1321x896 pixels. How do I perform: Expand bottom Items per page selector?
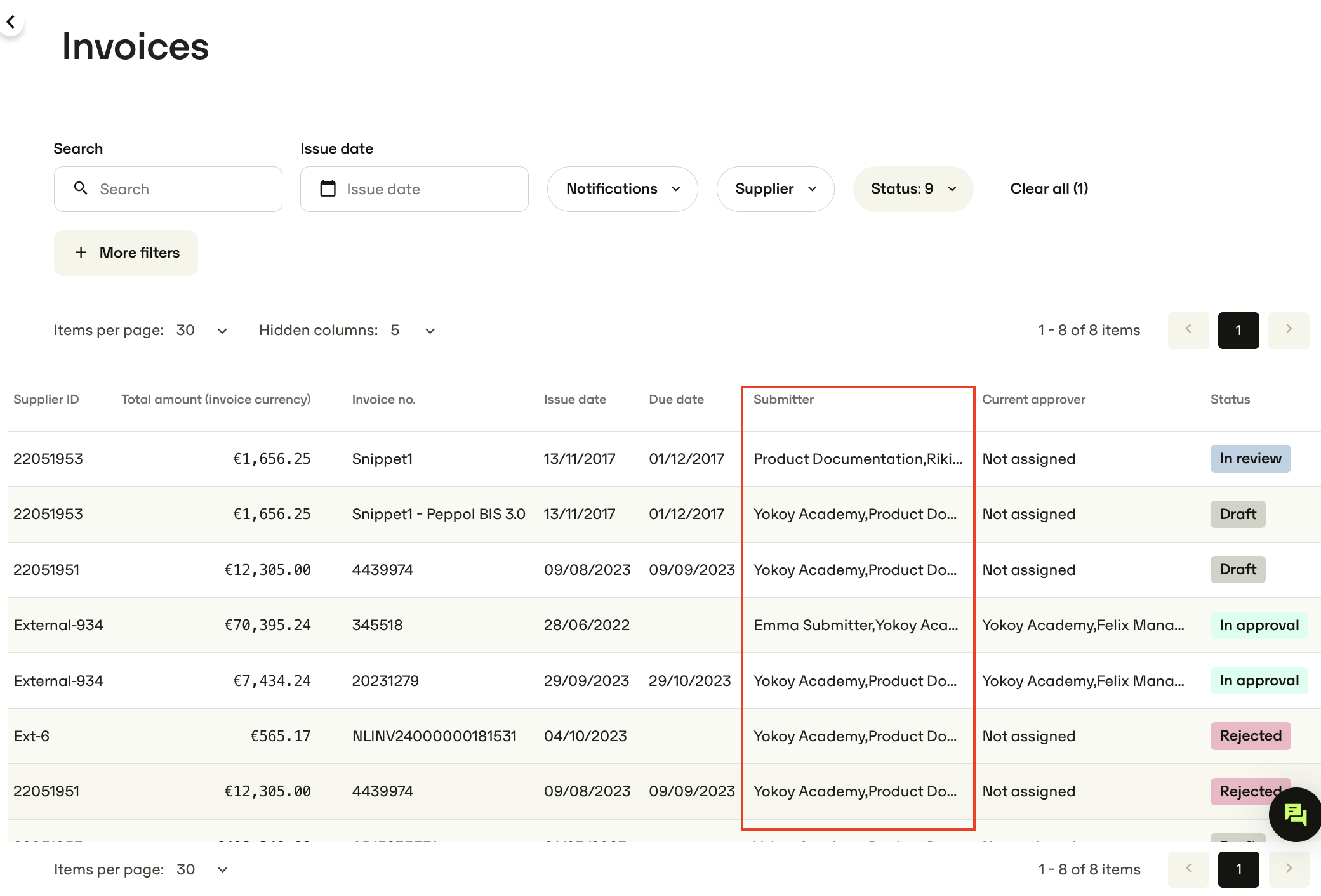pyautogui.click(x=202, y=869)
